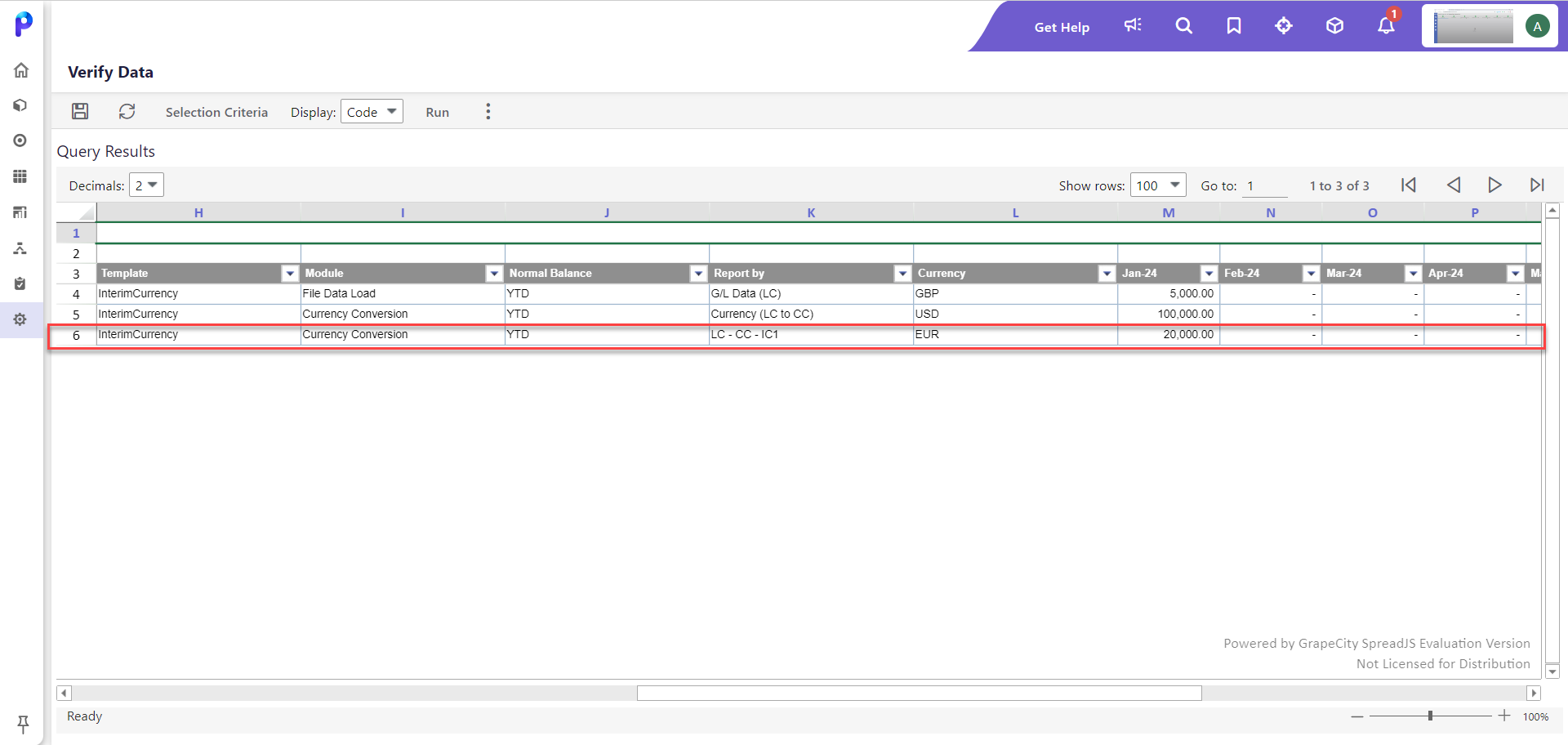Open the Template column filter dropdown
This screenshot has width=1568, height=745.
click(x=290, y=274)
